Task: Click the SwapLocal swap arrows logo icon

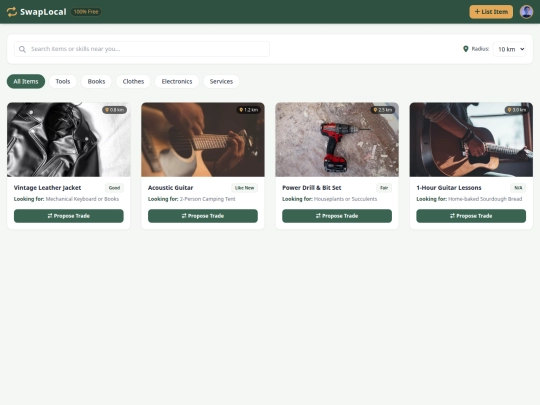Action: (12, 12)
